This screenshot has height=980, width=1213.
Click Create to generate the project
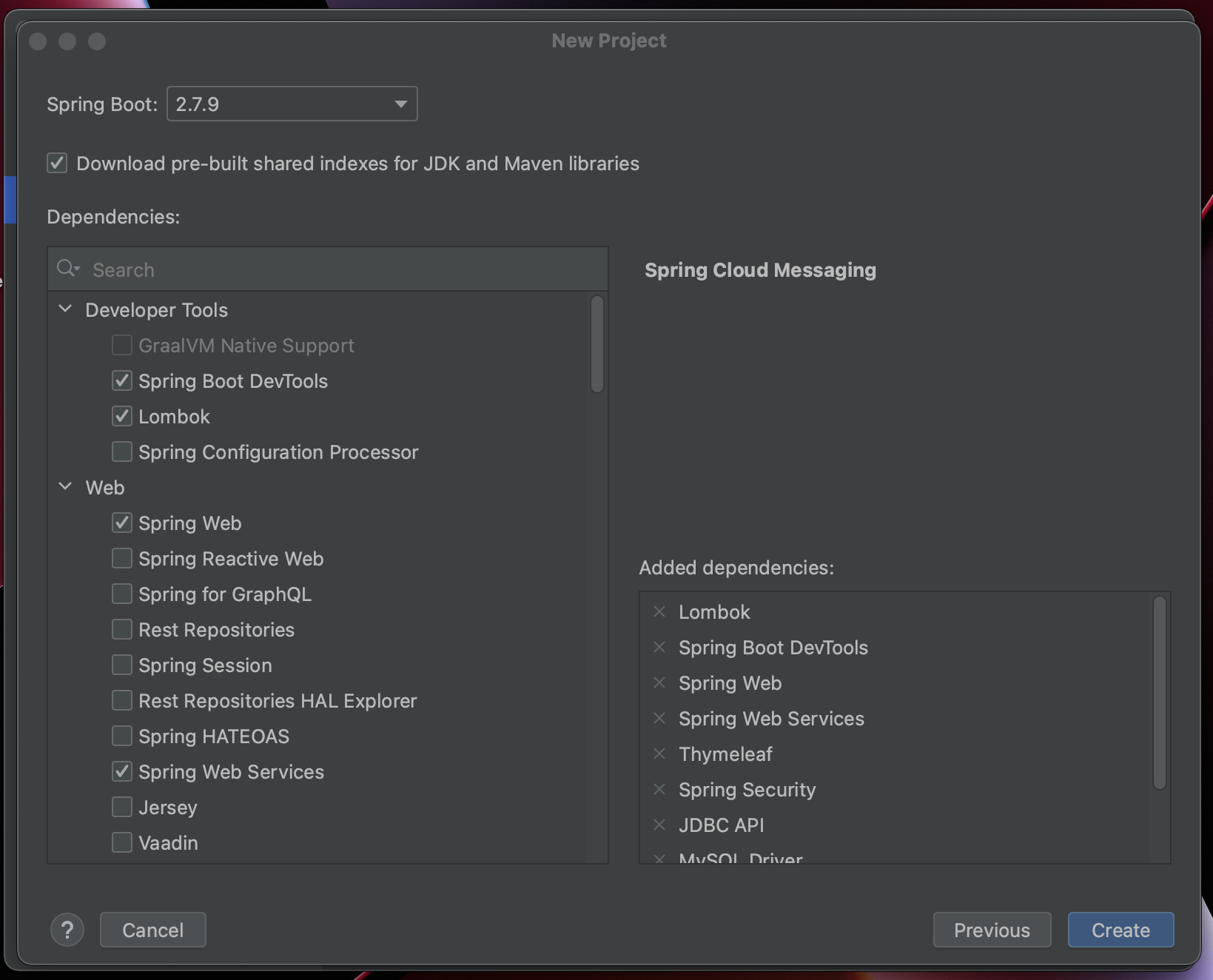[1120, 930]
